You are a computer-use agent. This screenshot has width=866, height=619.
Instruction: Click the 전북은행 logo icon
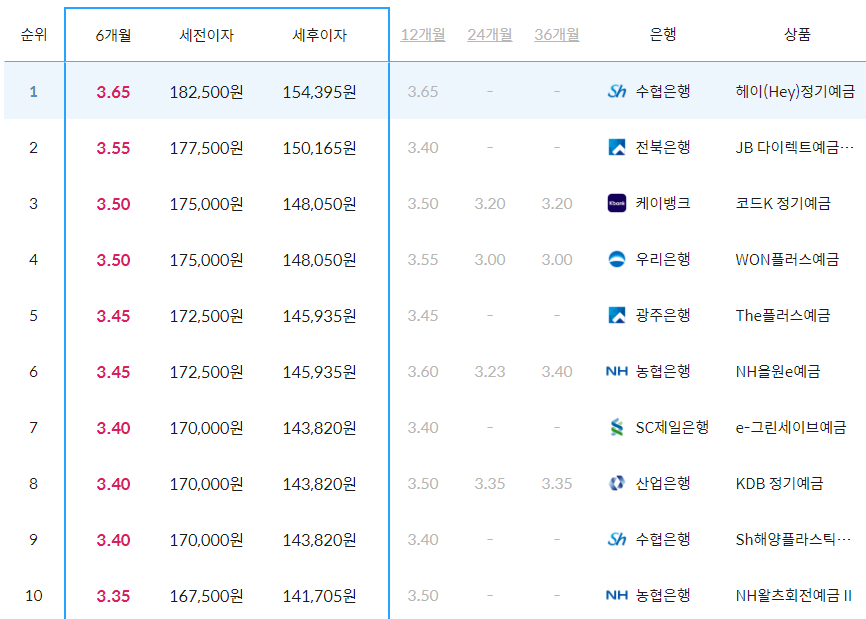pos(616,147)
